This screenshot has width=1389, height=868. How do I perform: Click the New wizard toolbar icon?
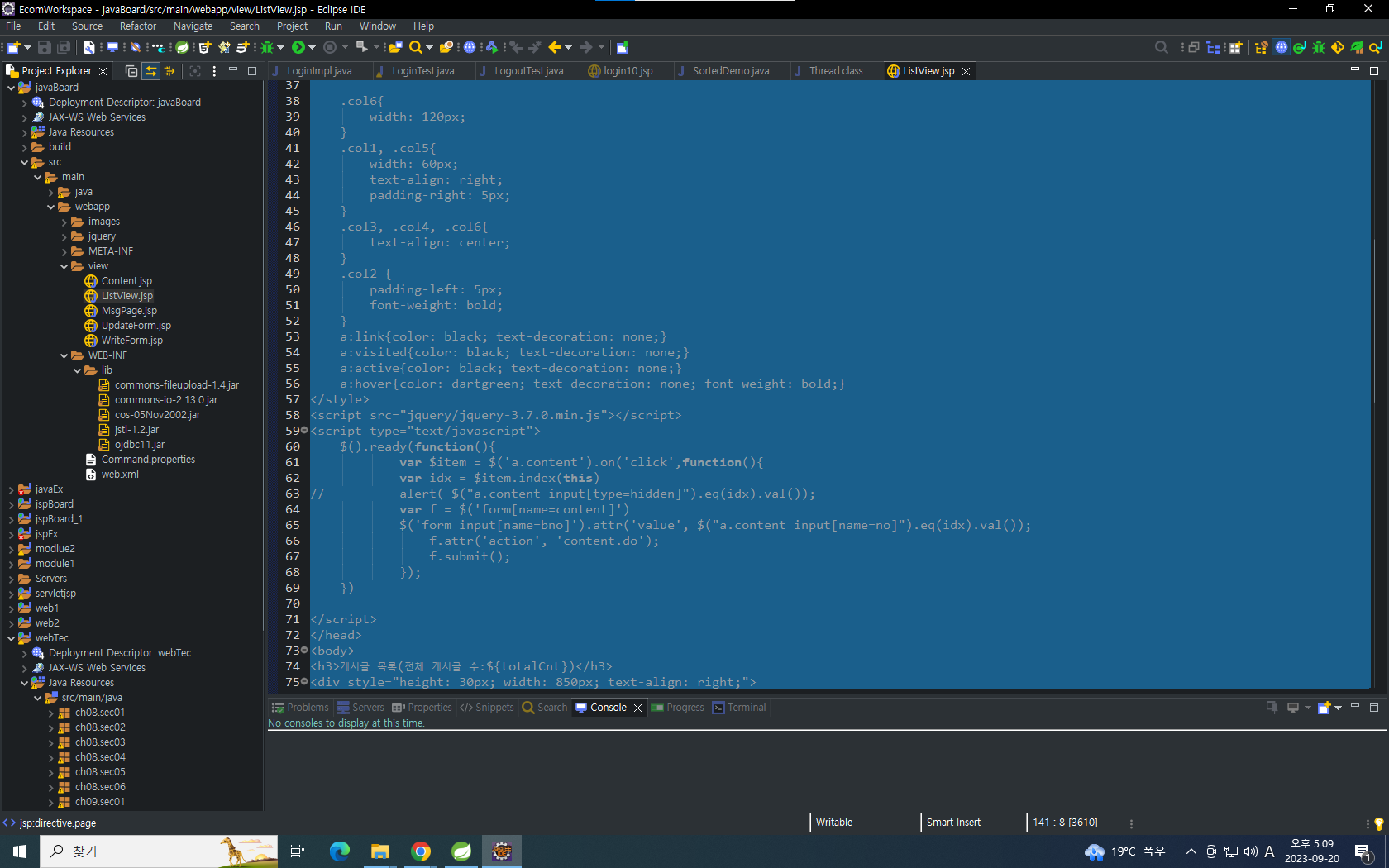(x=13, y=47)
